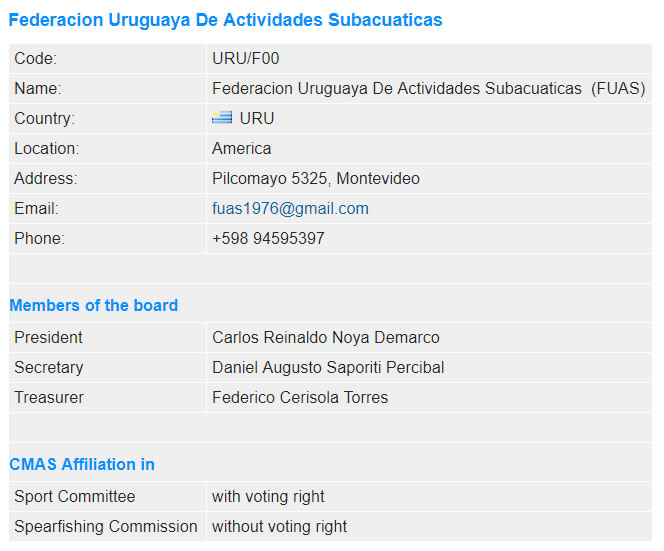Select the Pilcomayo 5325, Montevideo address

pyautogui.click(x=315, y=179)
